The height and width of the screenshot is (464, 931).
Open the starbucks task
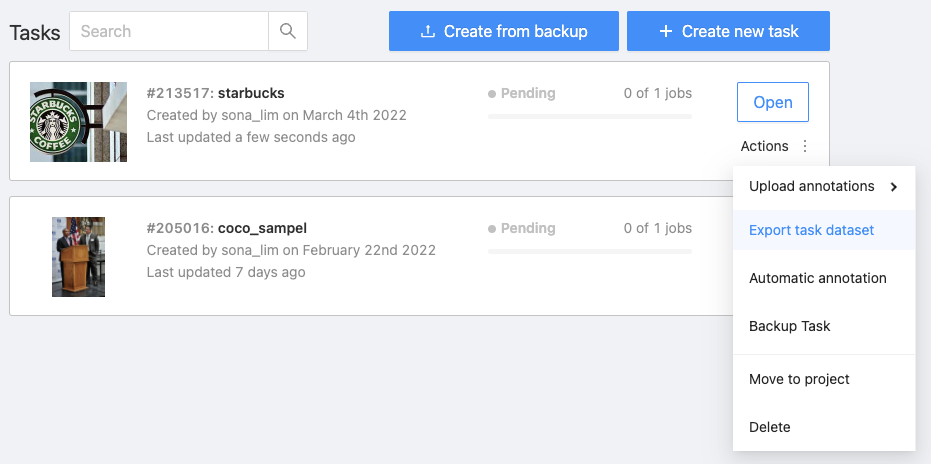[772, 102]
